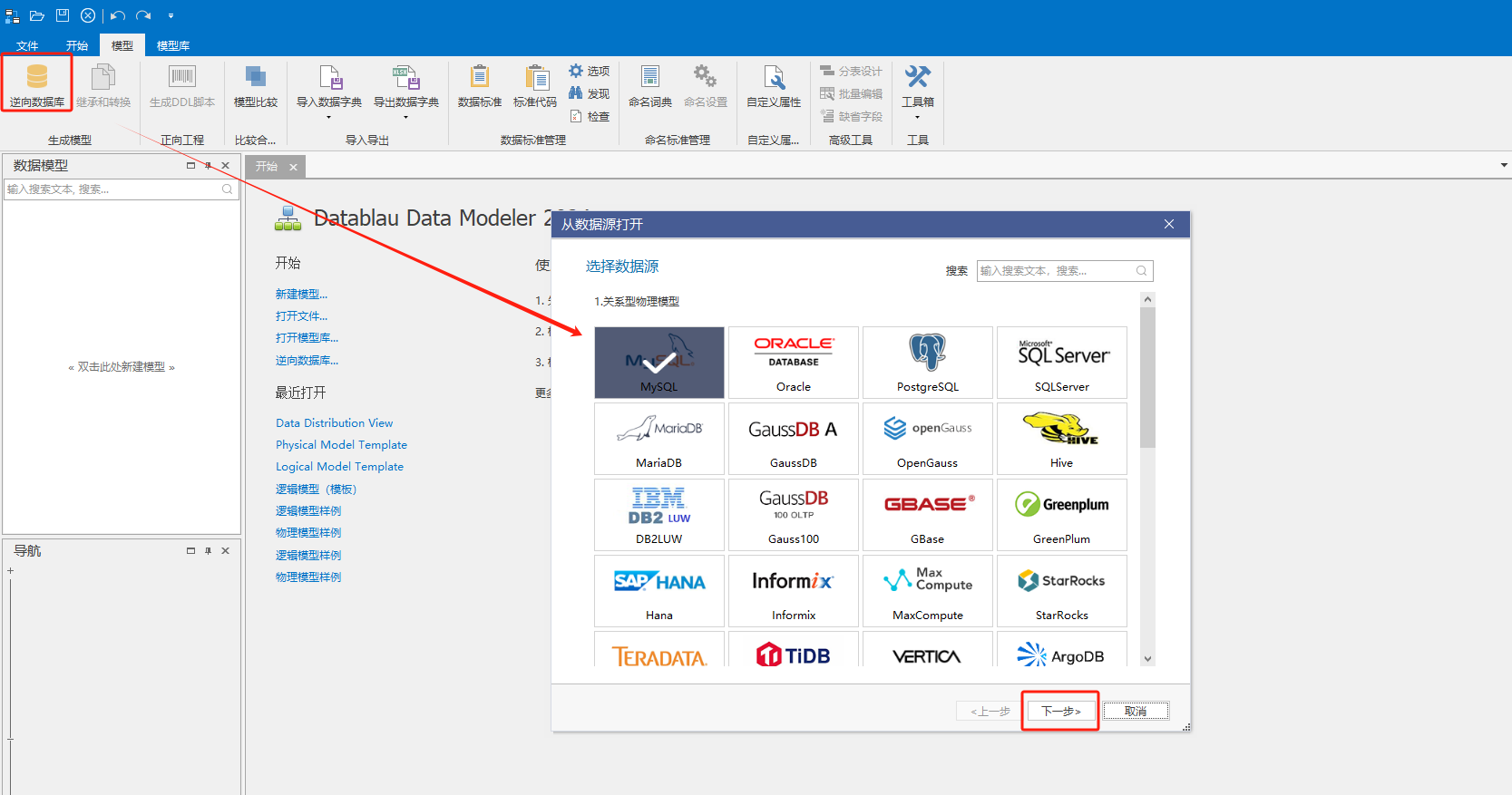This screenshot has height=795, width=1512.
Task: Select the SQLServer data source tile
Action: click(1062, 363)
